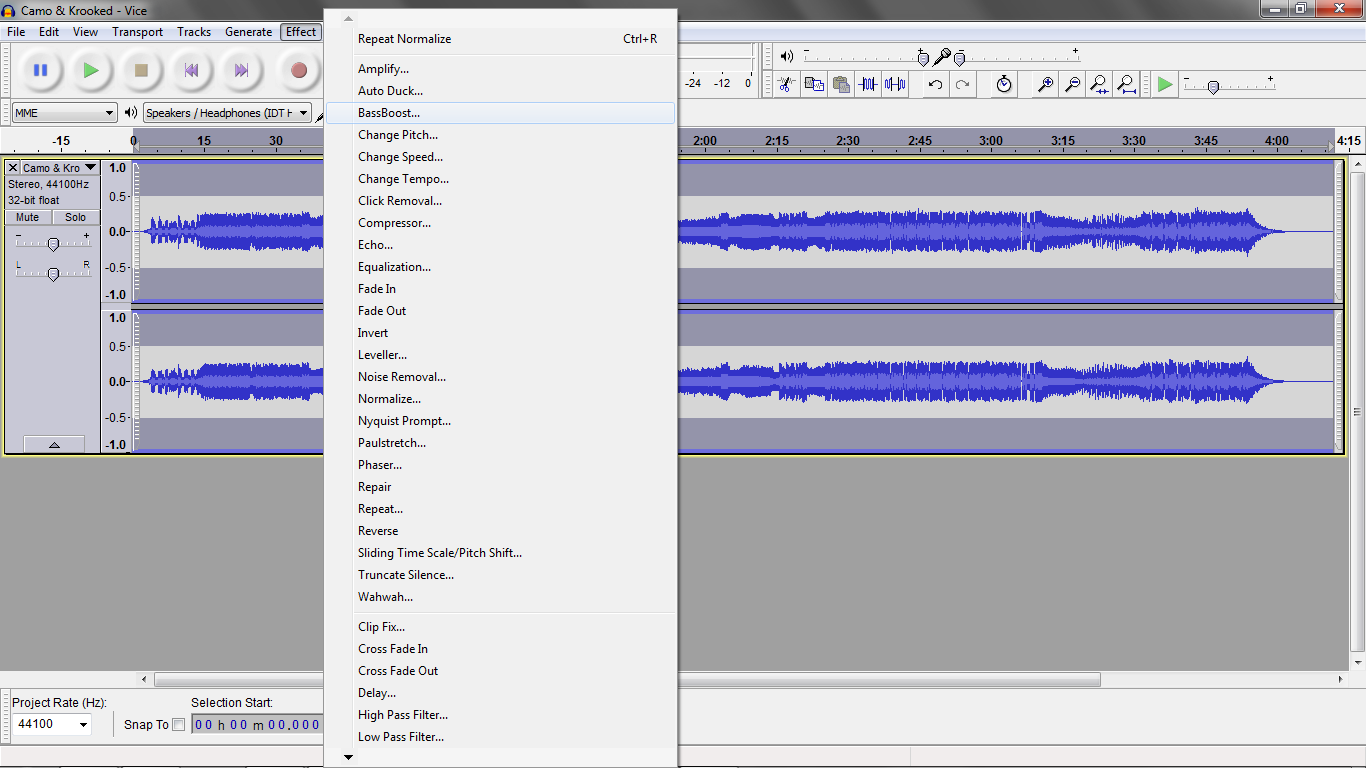The width and height of the screenshot is (1366, 768).
Task: Fit project in window zoom icon
Action: (1126, 84)
